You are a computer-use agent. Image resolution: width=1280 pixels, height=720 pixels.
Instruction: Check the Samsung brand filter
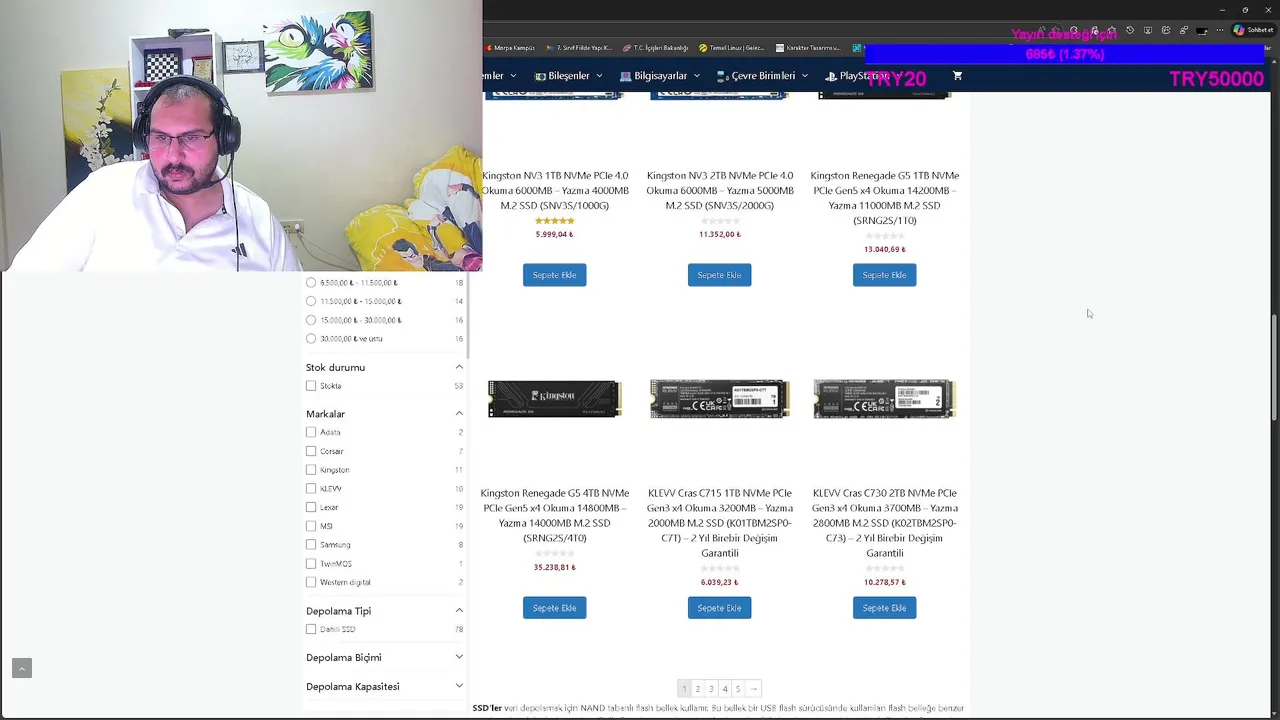311,545
